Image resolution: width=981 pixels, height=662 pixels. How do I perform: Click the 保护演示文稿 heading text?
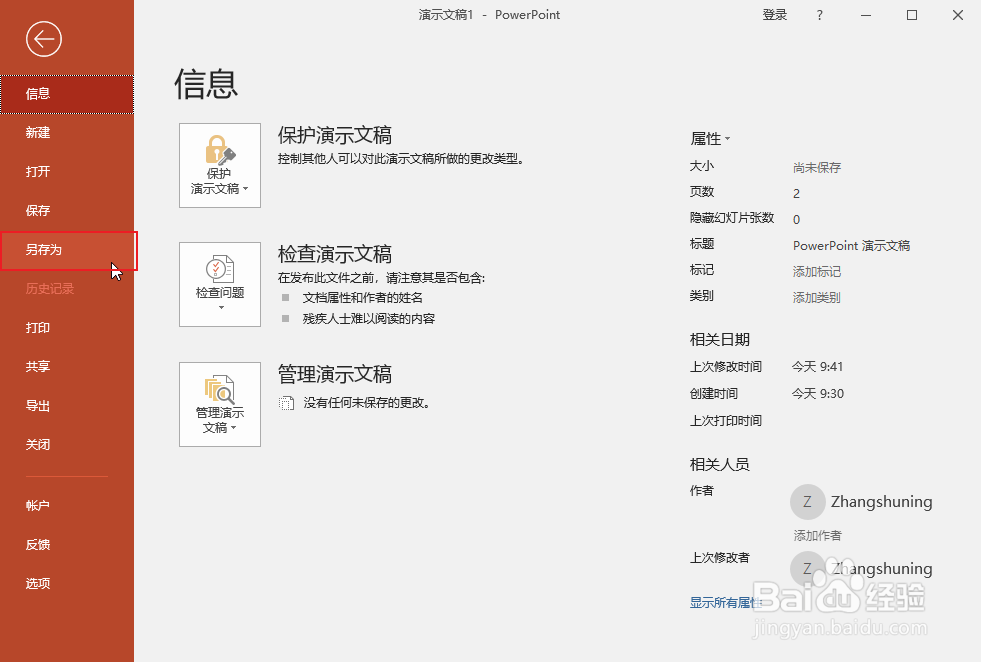coord(335,135)
